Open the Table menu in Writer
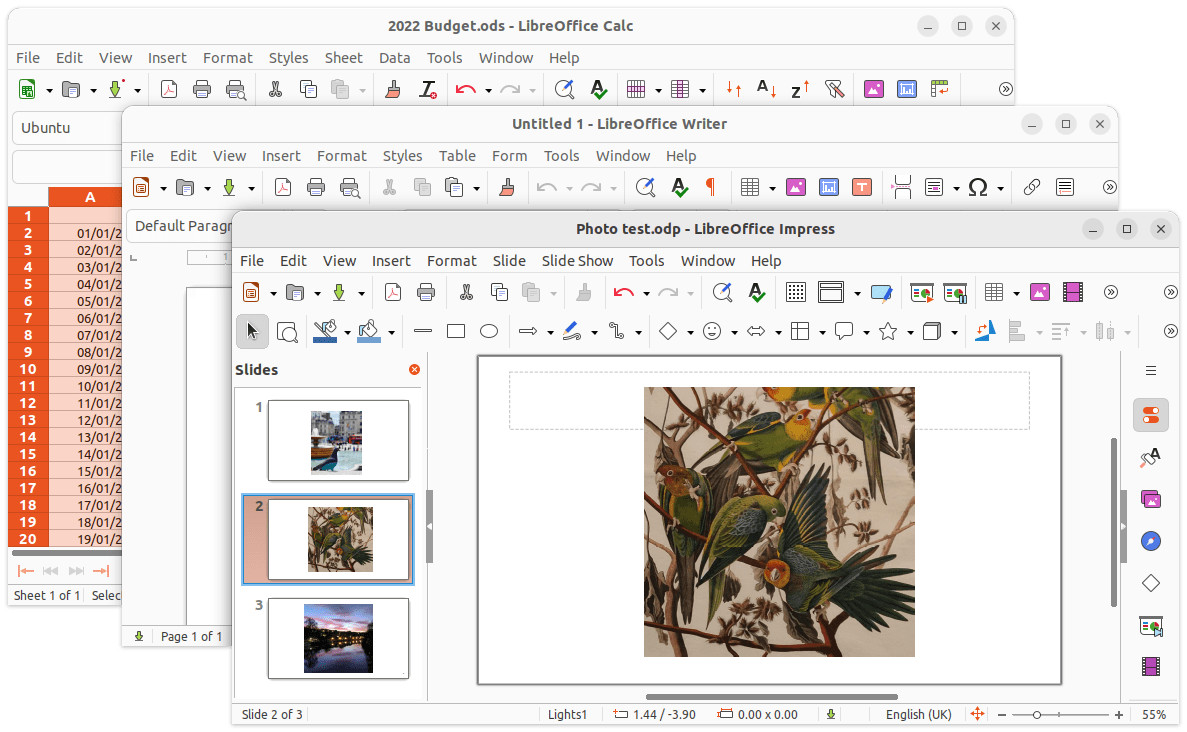The height and width of the screenshot is (732, 1187). pyautogui.click(x=457, y=156)
